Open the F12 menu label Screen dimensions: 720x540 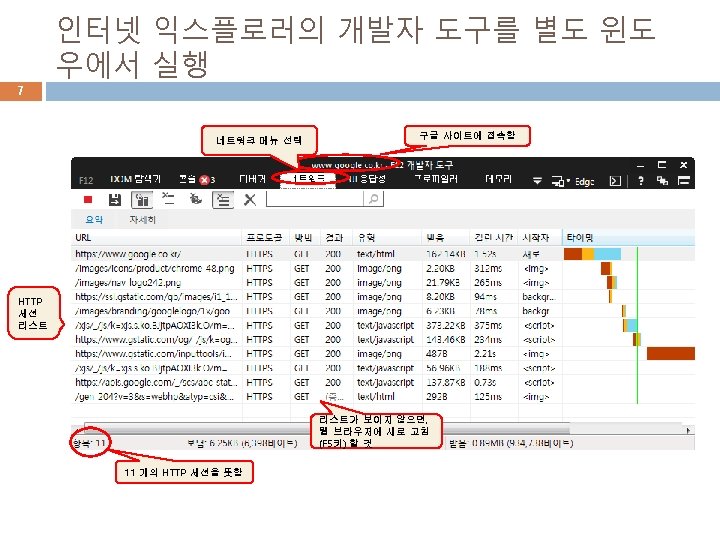point(86,180)
